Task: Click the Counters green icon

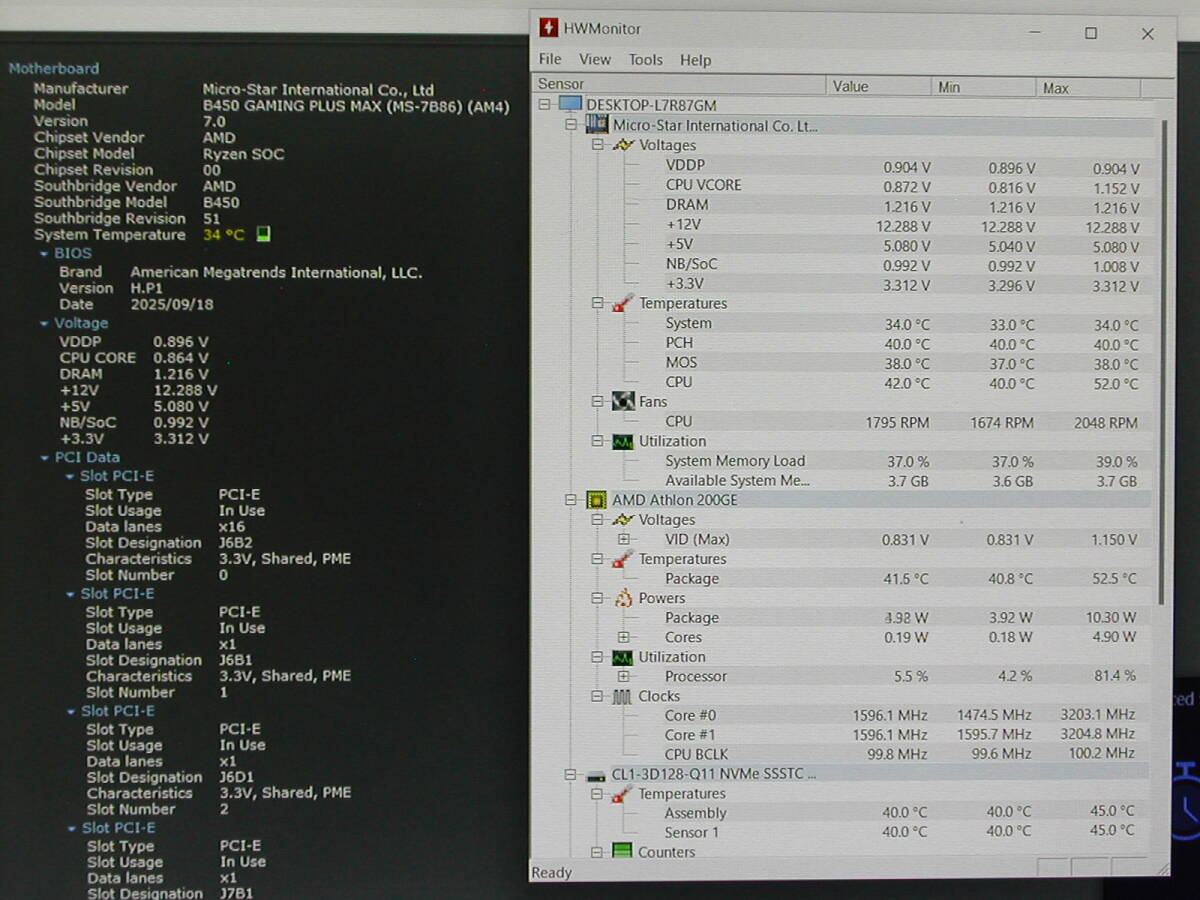Action: [623, 852]
